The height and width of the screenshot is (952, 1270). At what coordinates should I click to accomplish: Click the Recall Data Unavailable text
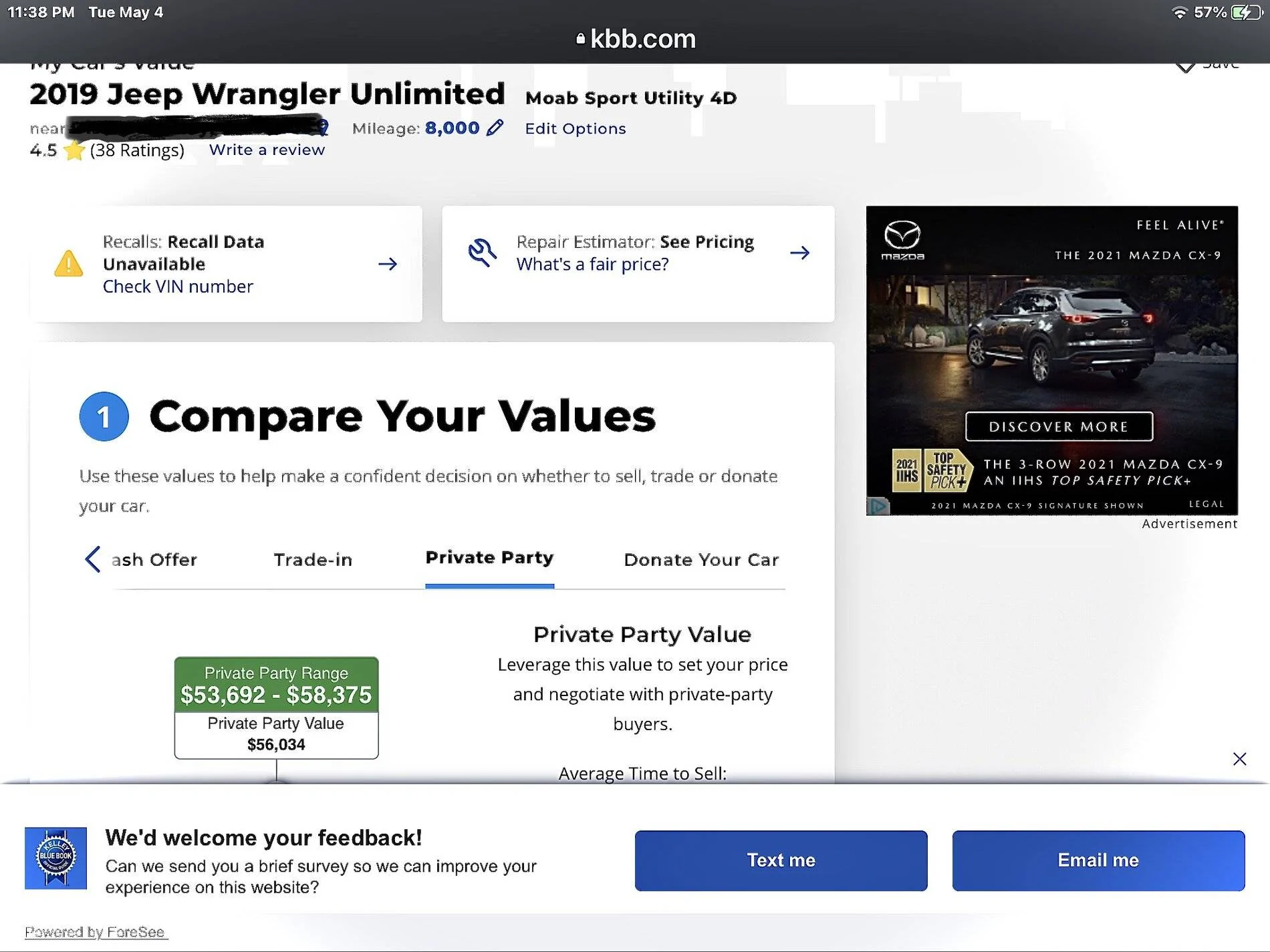pyautogui.click(x=184, y=253)
